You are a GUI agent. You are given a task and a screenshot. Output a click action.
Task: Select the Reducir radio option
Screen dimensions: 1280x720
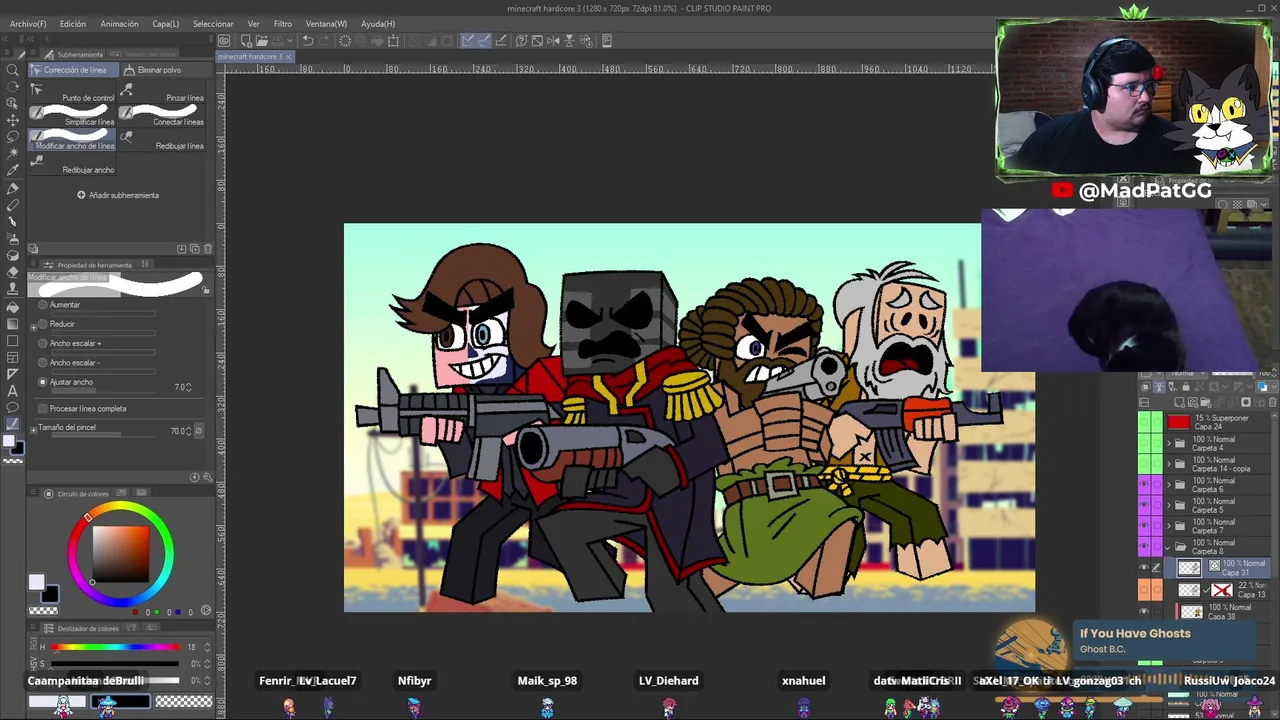(x=43, y=324)
